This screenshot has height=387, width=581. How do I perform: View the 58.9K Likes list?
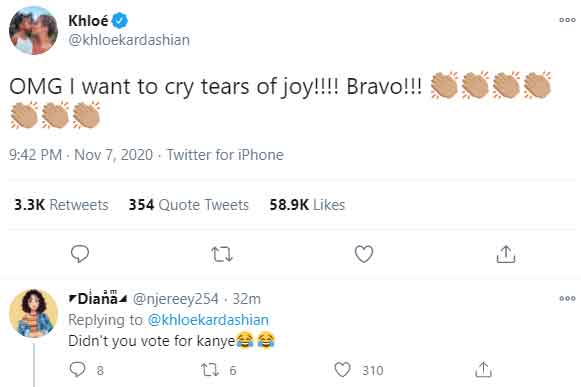pyautogui.click(x=307, y=205)
